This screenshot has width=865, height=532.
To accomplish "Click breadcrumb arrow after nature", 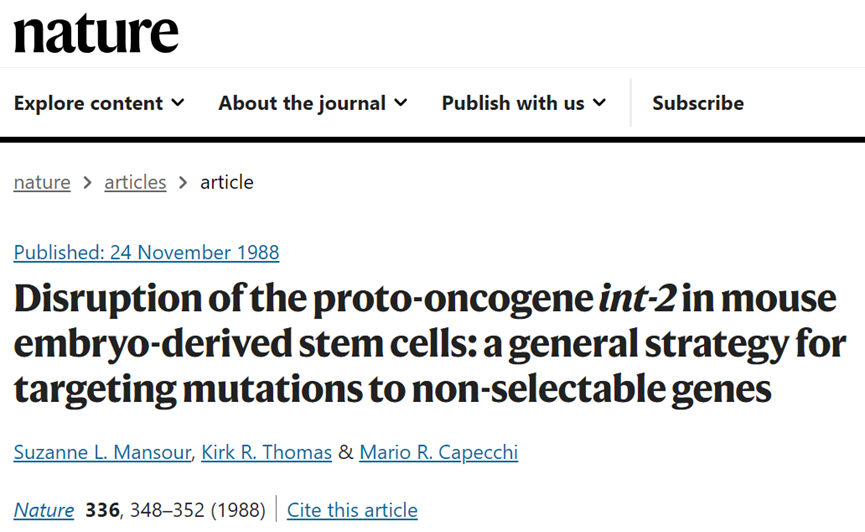I will [87, 183].
